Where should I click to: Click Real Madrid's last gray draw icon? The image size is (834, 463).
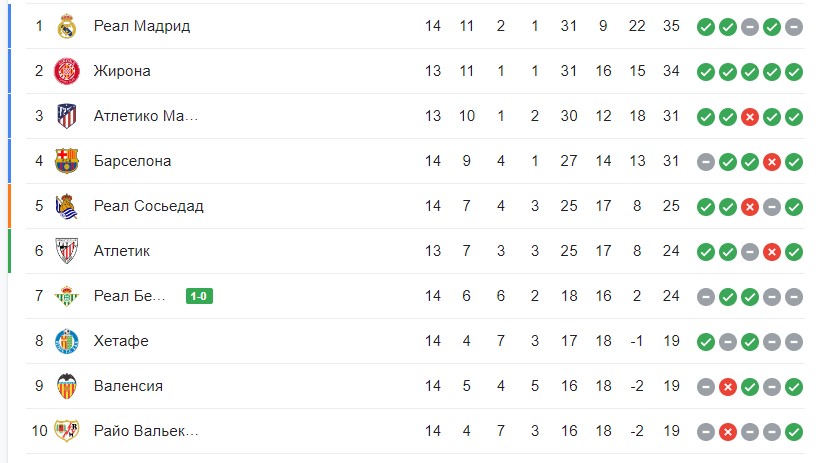(794, 27)
